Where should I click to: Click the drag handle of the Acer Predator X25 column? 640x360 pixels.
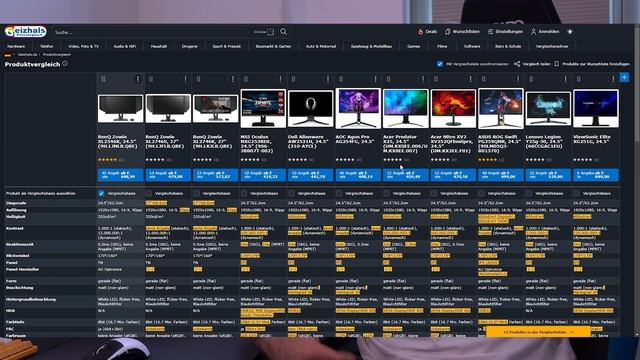tap(388, 79)
